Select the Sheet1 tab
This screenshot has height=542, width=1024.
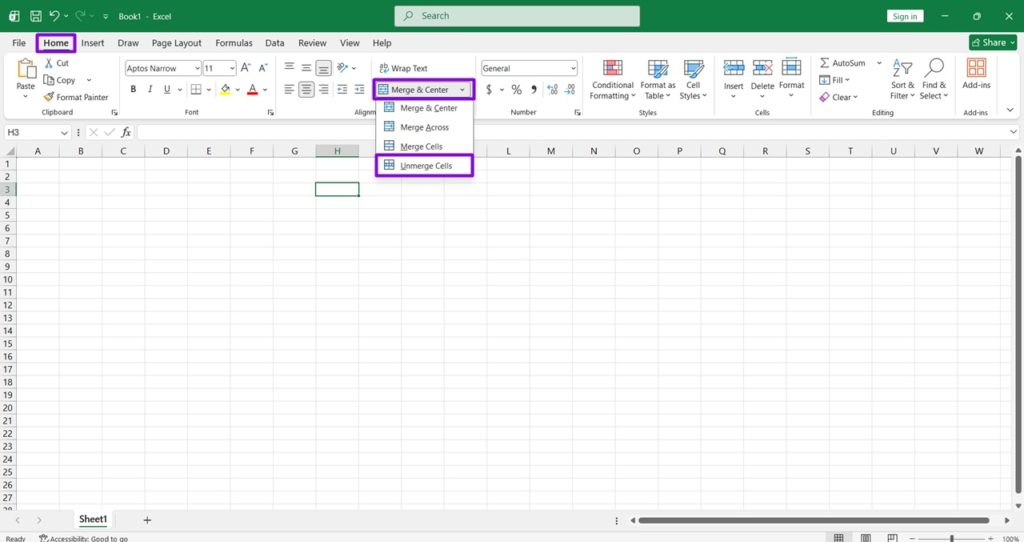[93, 520]
